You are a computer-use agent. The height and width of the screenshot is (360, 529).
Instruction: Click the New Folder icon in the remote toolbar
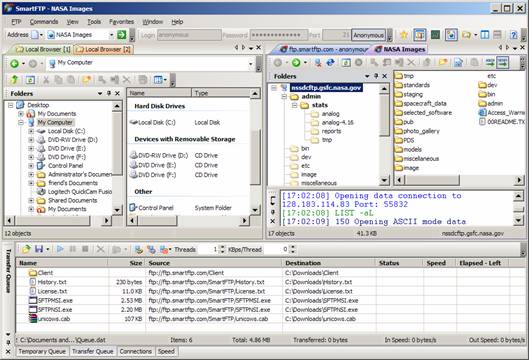[443, 62]
